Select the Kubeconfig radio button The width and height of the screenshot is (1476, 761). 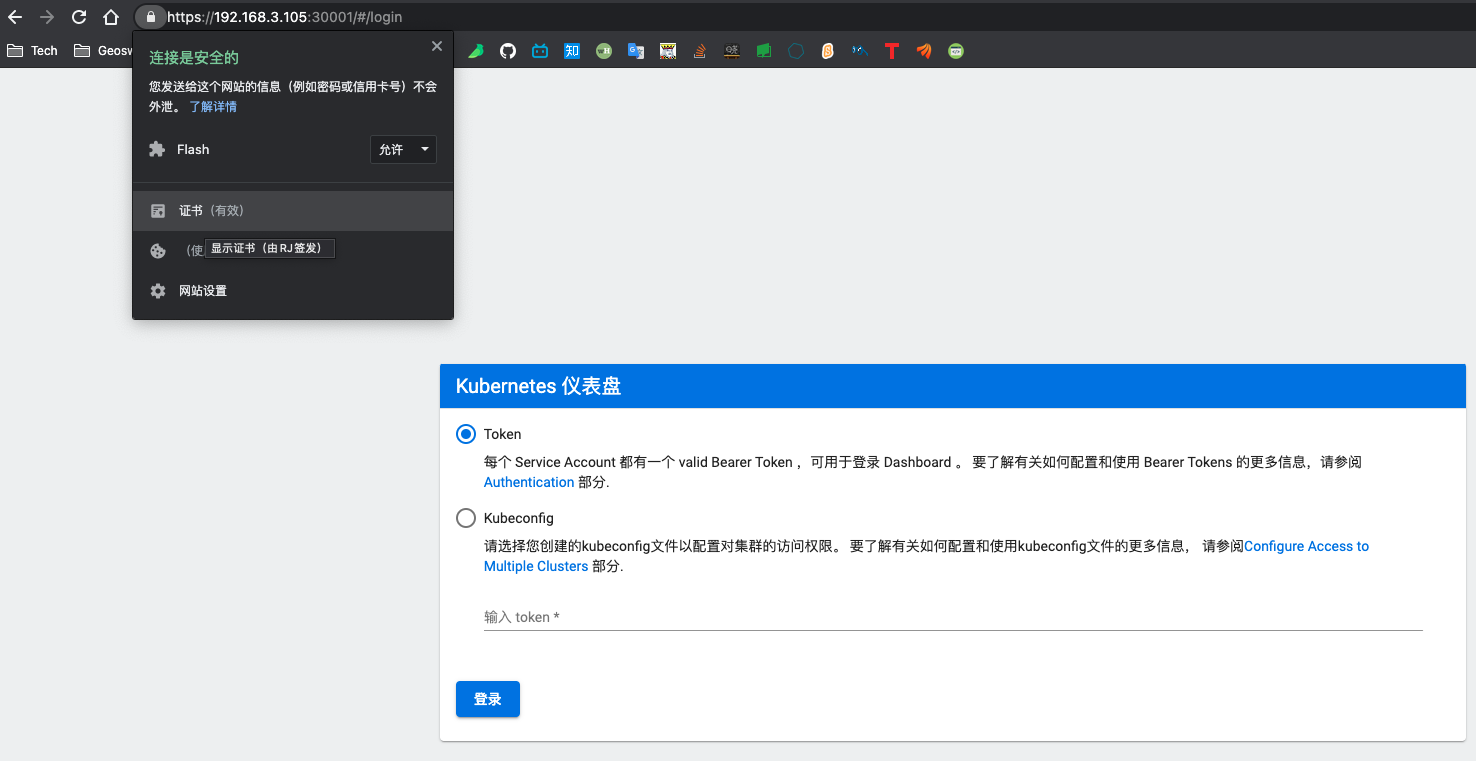(466, 518)
